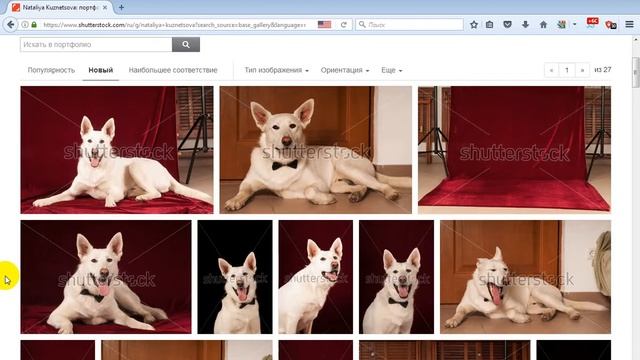Open the bookmarks list clipboard icon
This screenshot has height=360, width=640.
(489, 24)
